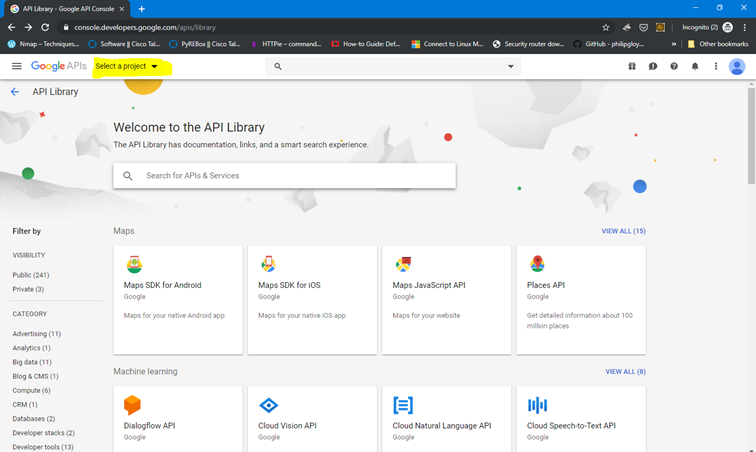This screenshot has width=756, height=452.
Task: Filter by Analytics (1) category
Action: (31, 348)
